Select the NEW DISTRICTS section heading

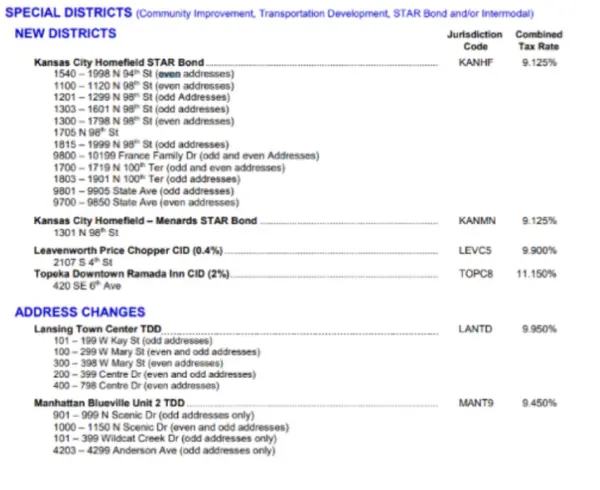65,34
